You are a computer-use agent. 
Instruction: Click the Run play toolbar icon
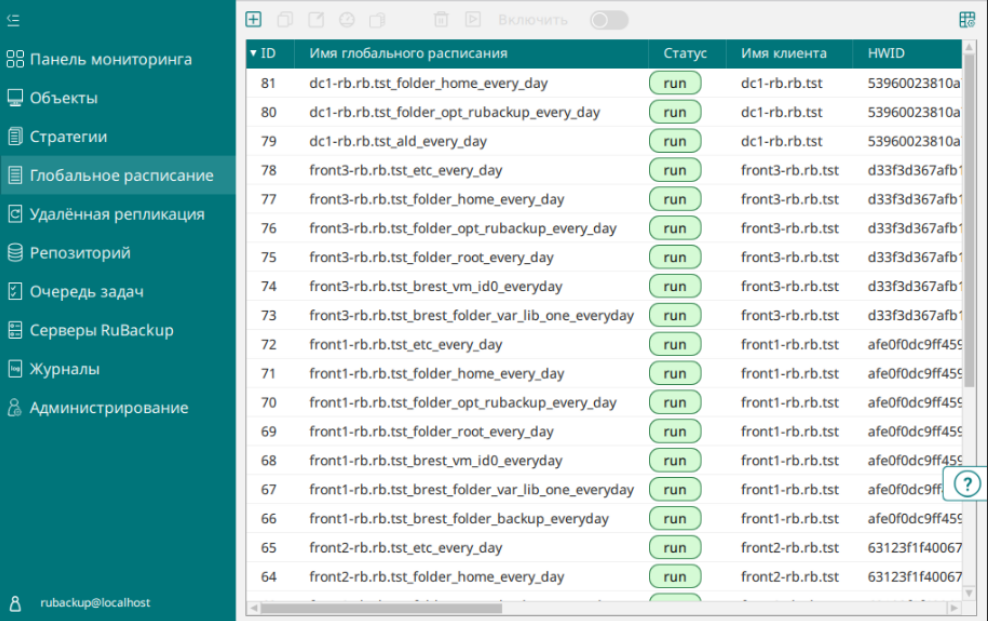tap(473, 20)
